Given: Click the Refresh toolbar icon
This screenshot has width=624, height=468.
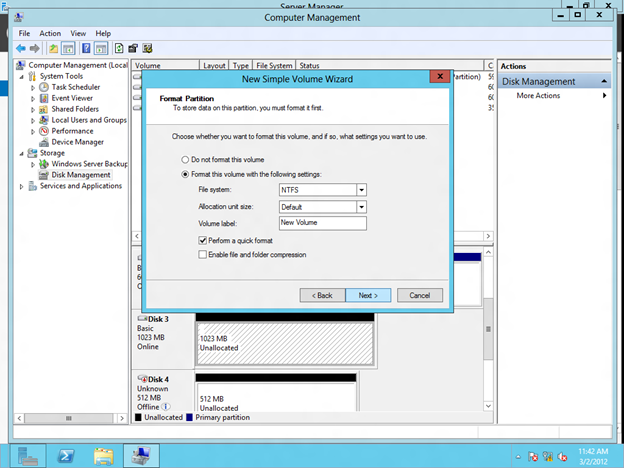Looking at the screenshot, I should tap(119, 48).
